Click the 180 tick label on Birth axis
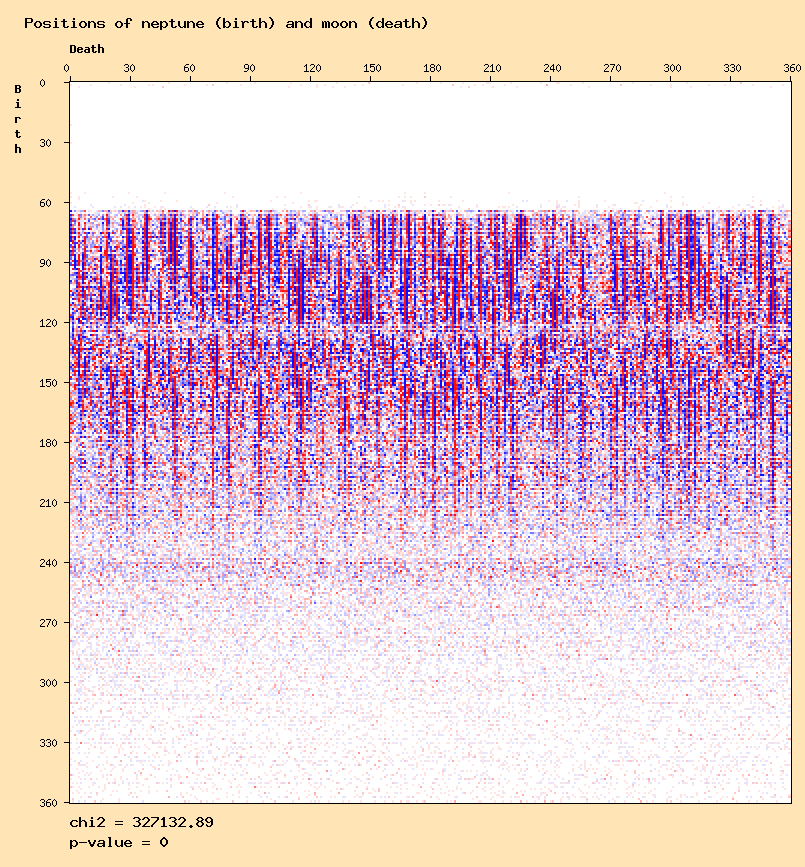Viewport: 805px width, 867px height. point(43,443)
